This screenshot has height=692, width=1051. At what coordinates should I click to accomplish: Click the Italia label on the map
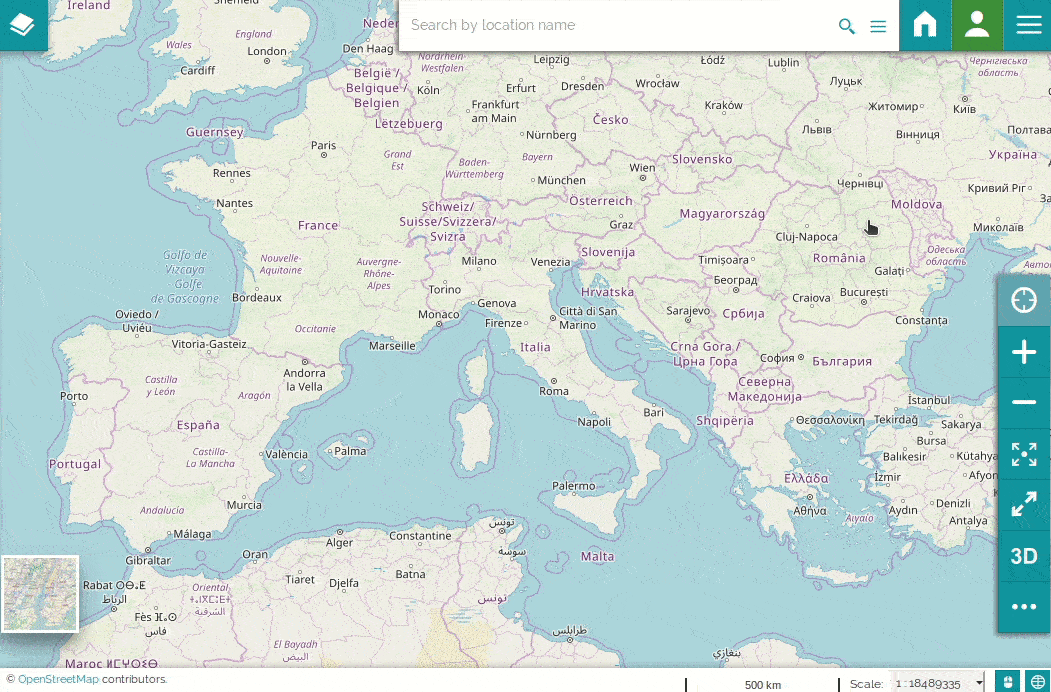click(x=535, y=347)
